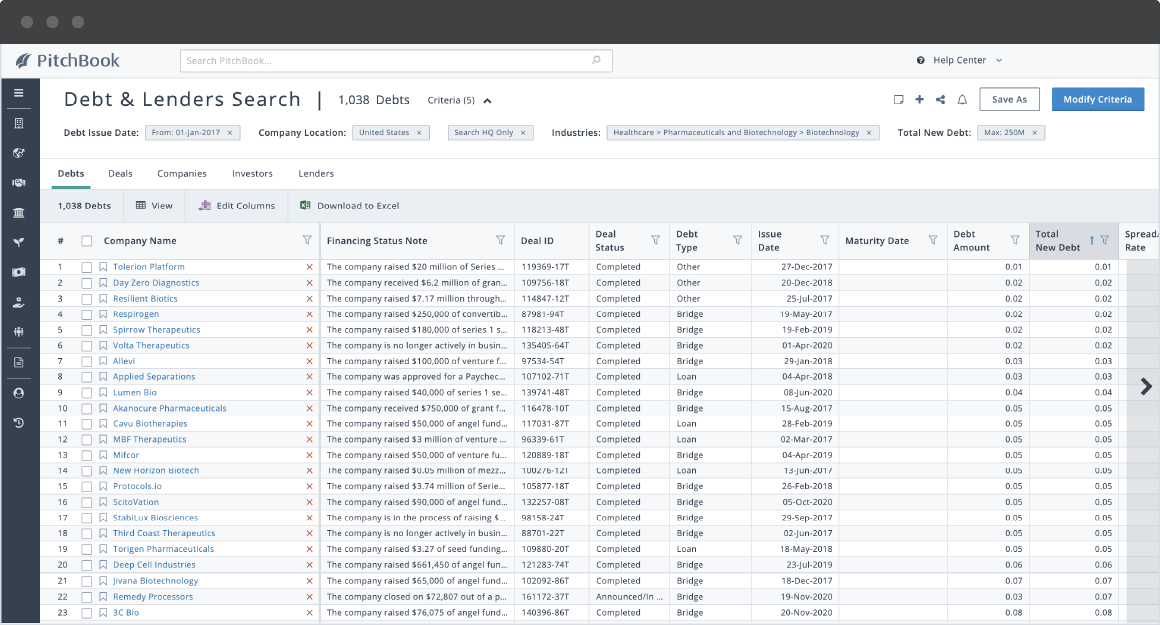Switch to the Debts tab
The height and width of the screenshot is (625, 1160).
point(71,174)
